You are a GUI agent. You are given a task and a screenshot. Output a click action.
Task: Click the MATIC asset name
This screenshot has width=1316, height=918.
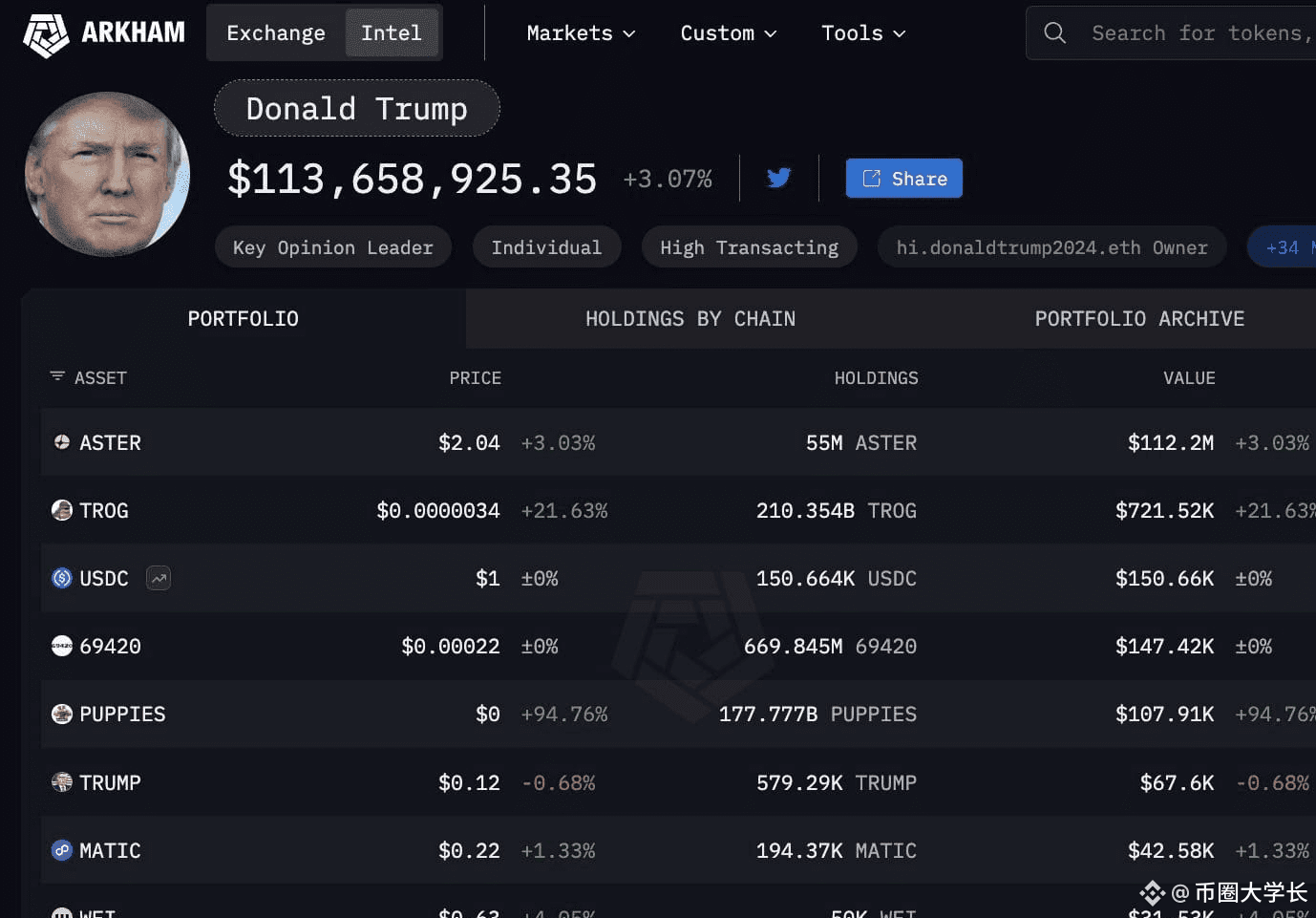(x=110, y=850)
